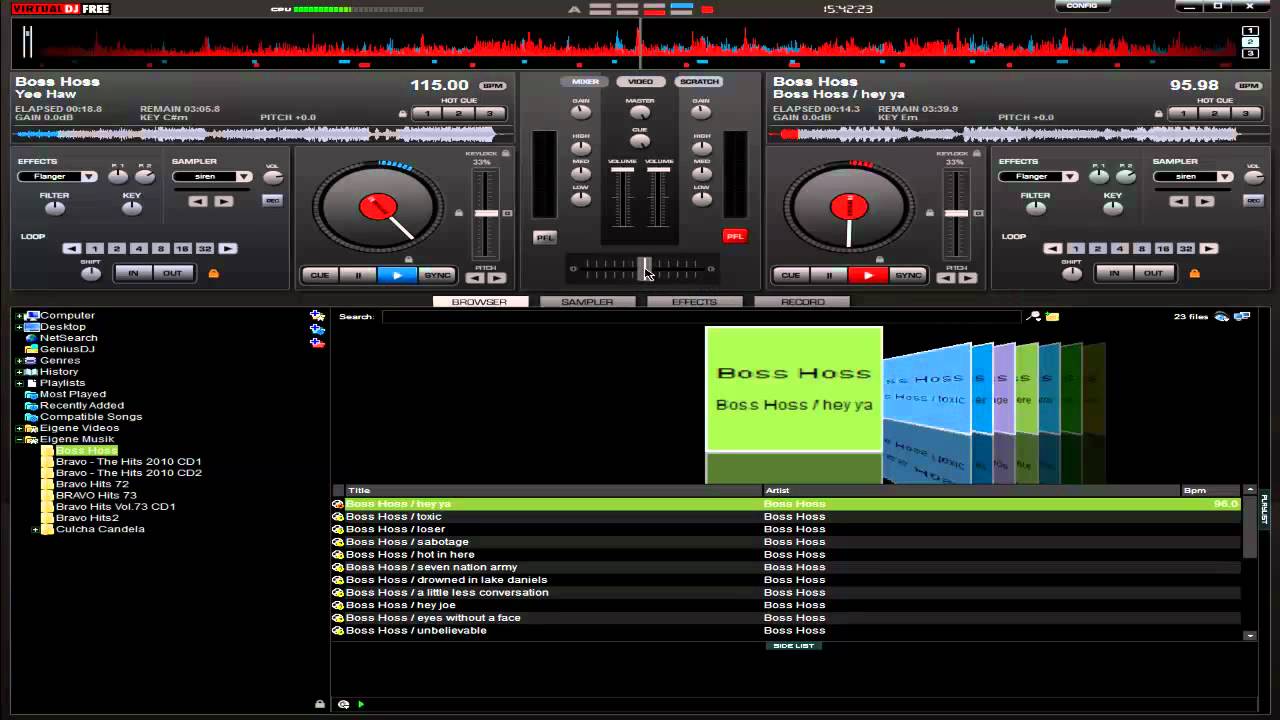Toggle the right channel PFL button

click(x=735, y=236)
